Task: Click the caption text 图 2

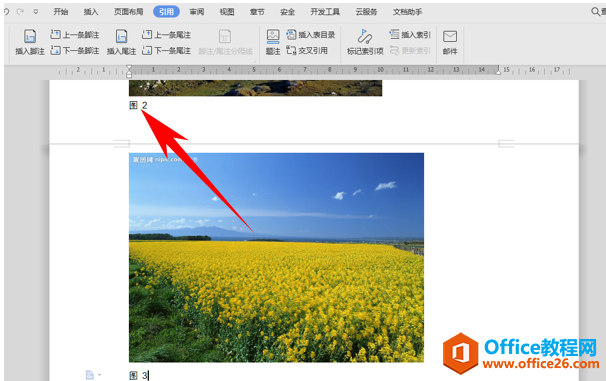Action: click(x=138, y=105)
